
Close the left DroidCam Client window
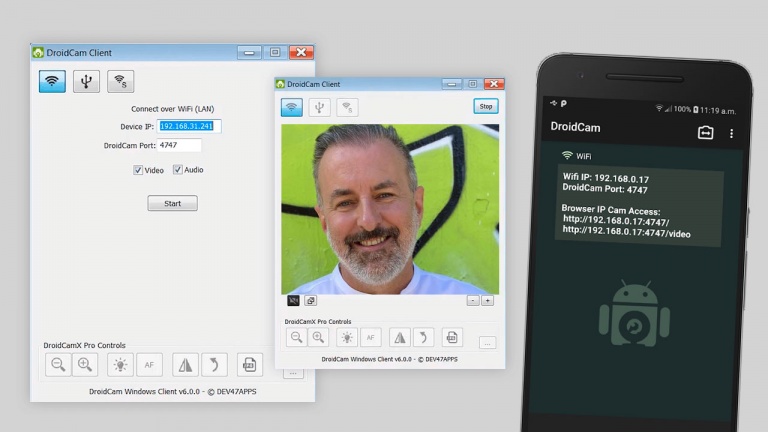(x=301, y=52)
